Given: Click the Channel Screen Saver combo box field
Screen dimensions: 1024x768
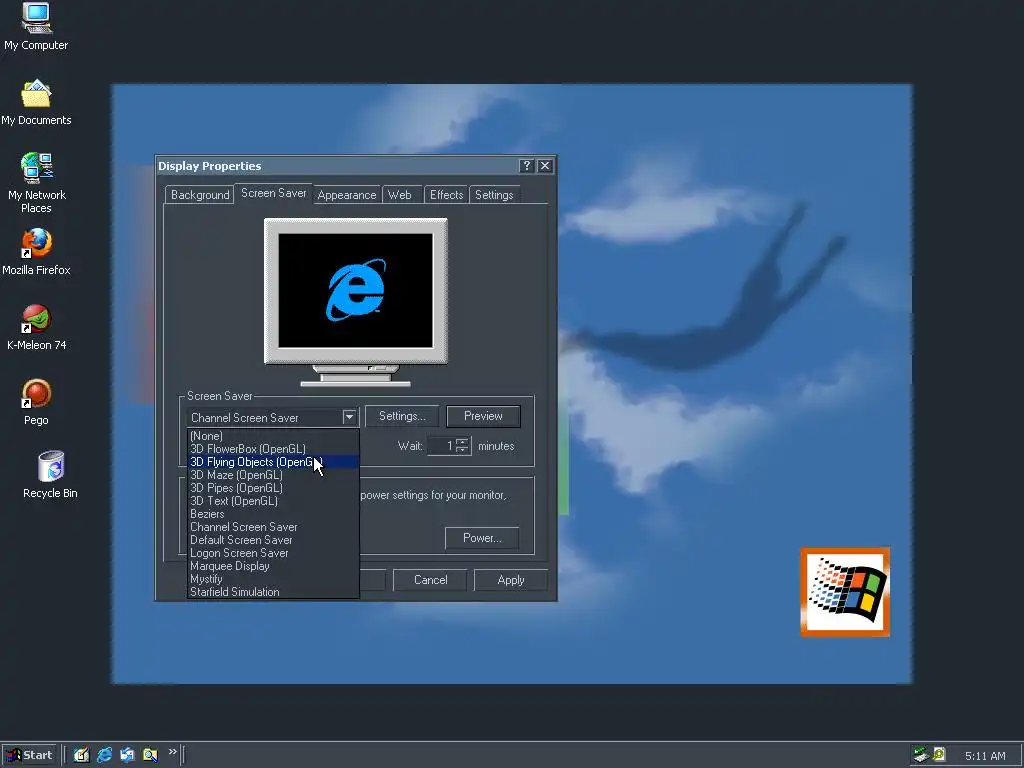Looking at the screenshot, I should tap(272, 417).
